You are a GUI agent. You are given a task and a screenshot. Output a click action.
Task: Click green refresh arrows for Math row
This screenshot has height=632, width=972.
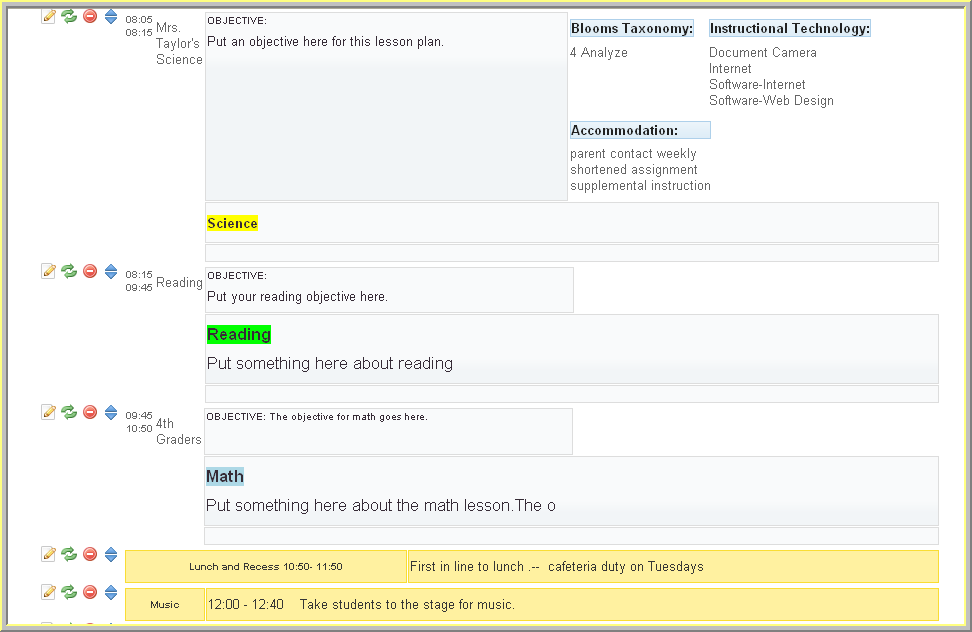[x=69, y=412]
